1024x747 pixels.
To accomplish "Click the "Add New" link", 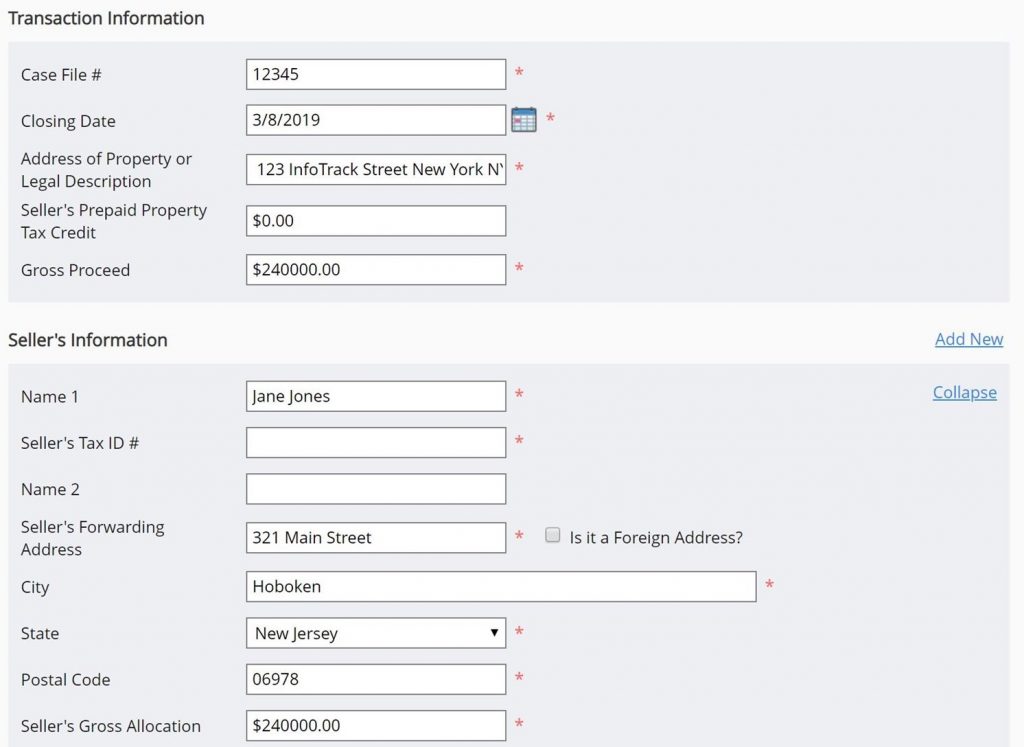I will click(x=968, y=339).
